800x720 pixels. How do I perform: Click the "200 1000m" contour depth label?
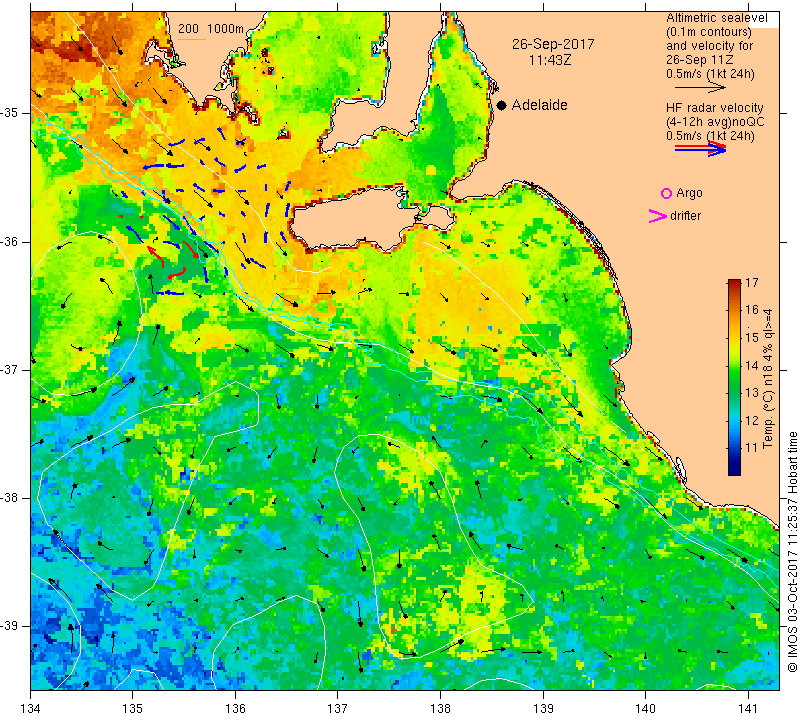point(211,29)
